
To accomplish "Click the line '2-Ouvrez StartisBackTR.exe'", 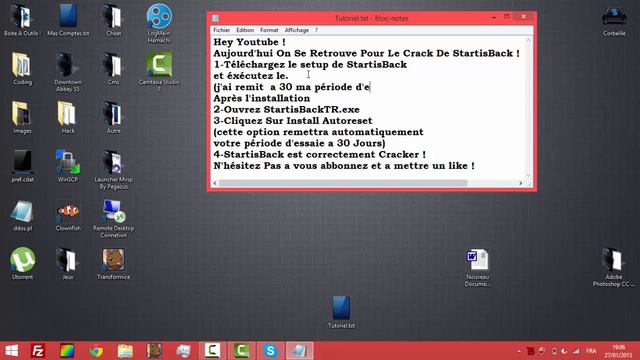I will [287, 110].
